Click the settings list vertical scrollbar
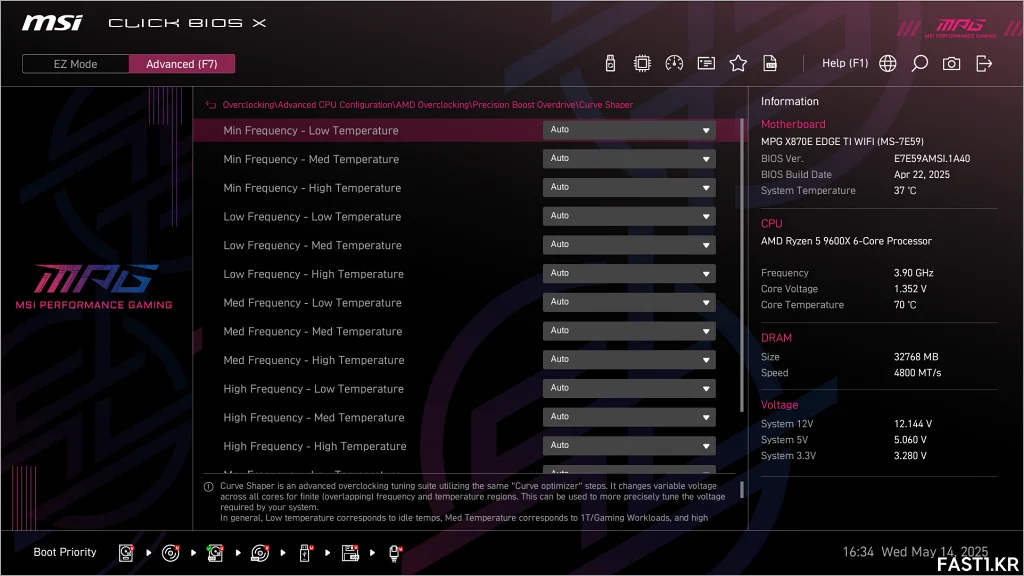Screen dimensions: 1024x576 [742, 265]
